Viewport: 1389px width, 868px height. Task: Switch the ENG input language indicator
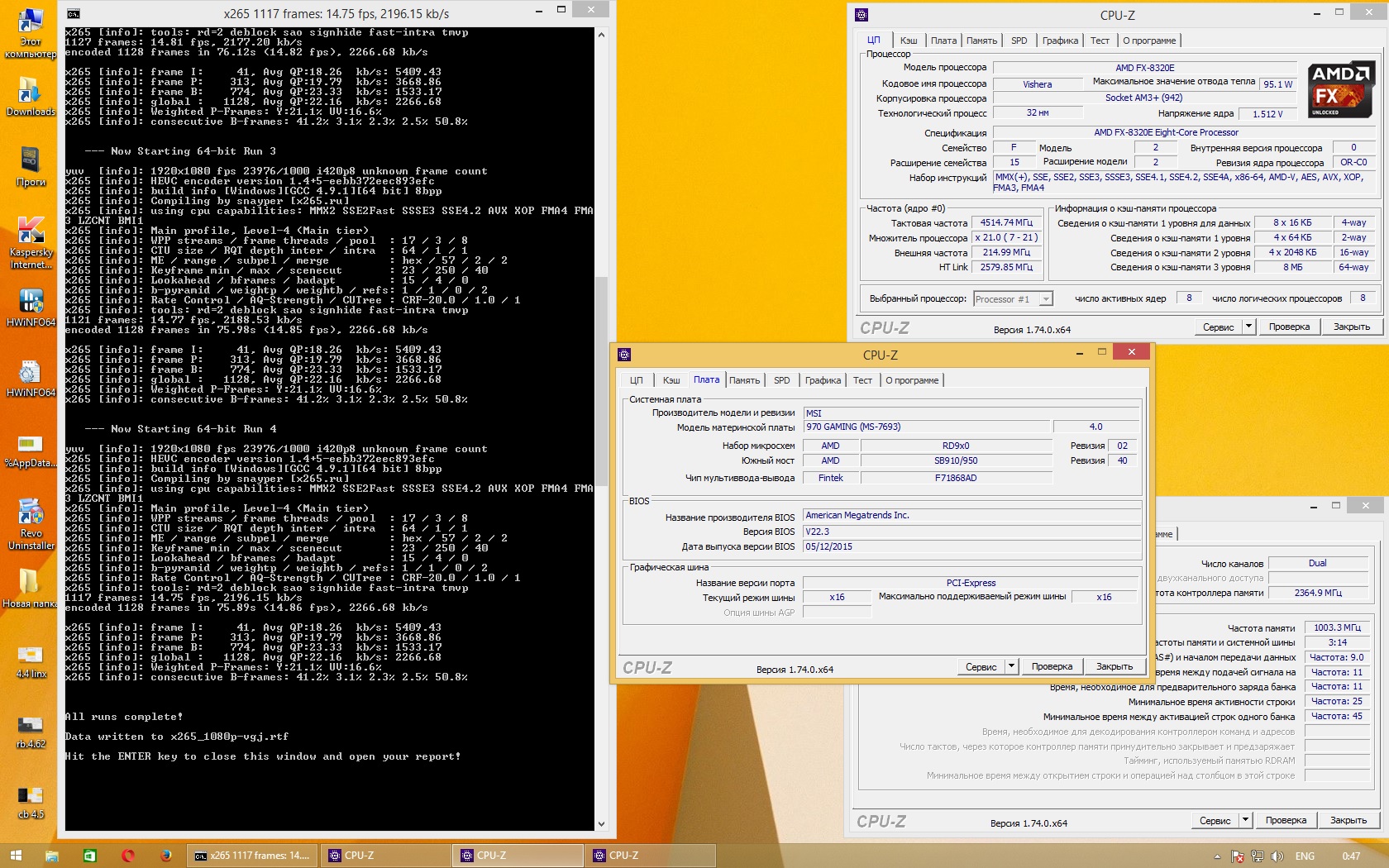(1305, 856)
